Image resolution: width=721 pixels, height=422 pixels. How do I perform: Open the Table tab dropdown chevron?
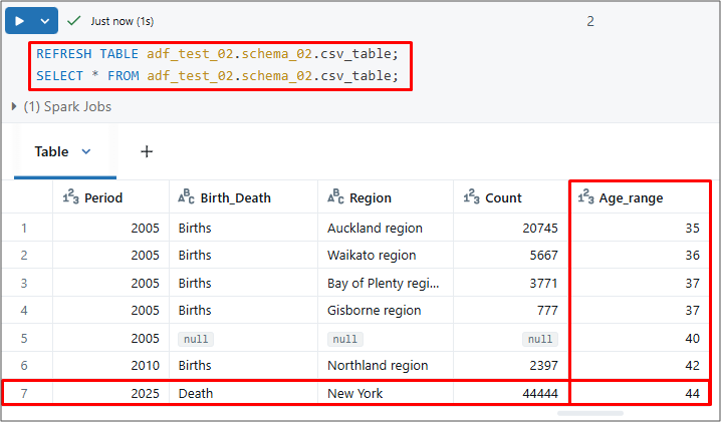pyautogui.click(x=86, y=152)
